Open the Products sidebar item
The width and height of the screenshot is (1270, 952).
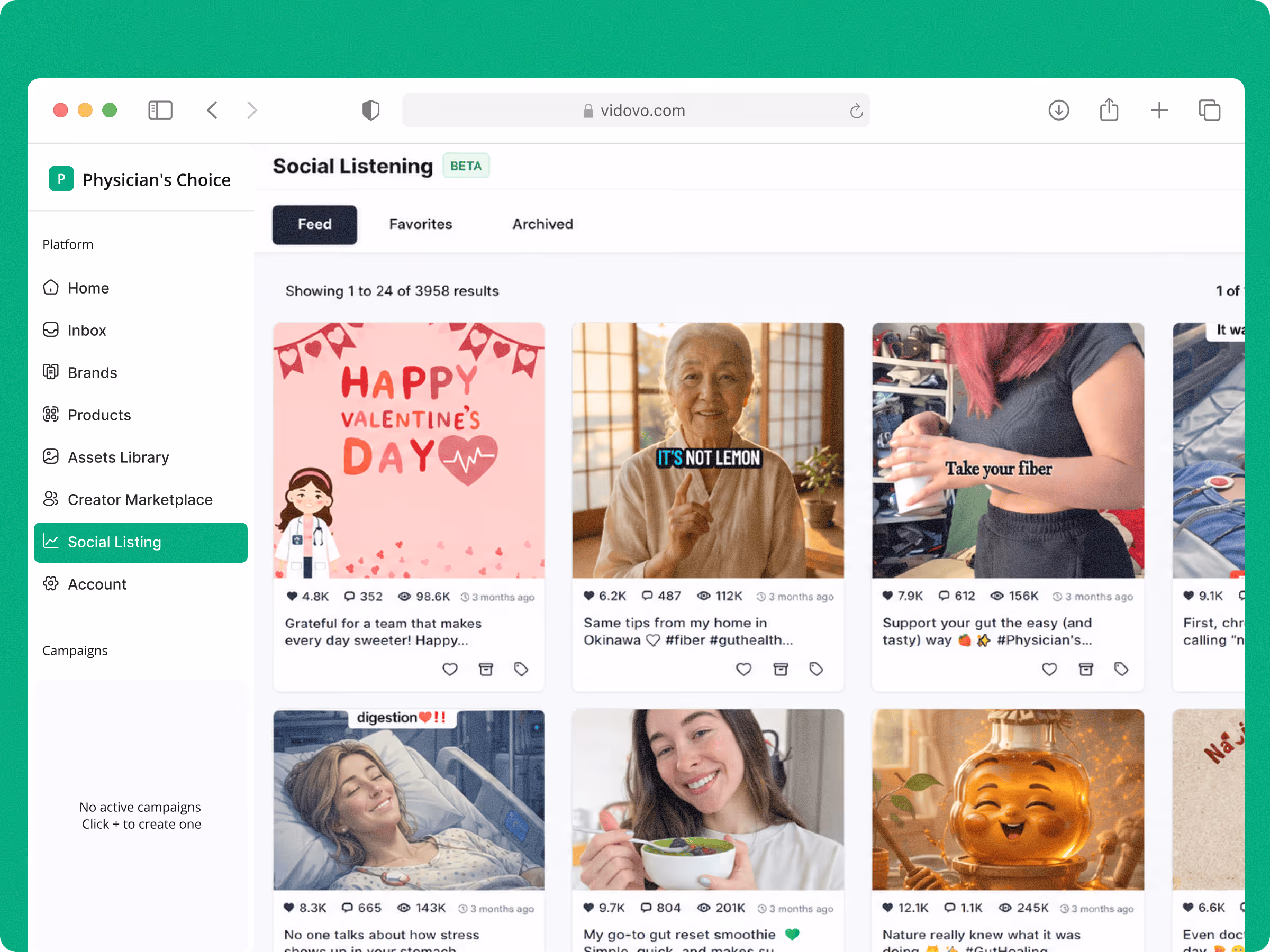click(x=141, y=415)
